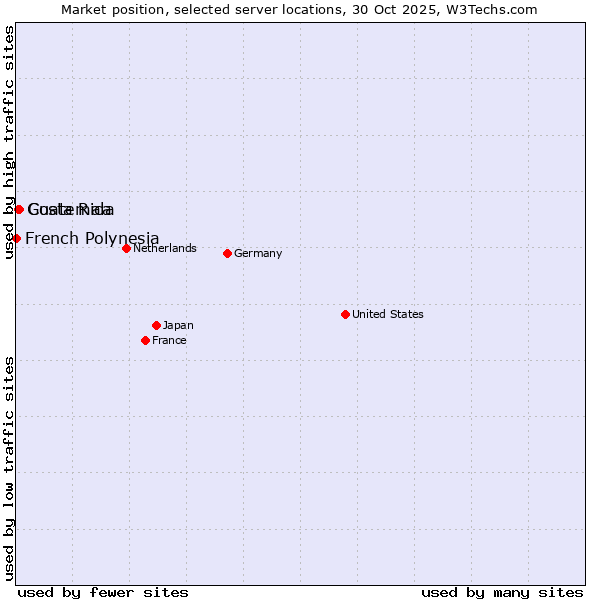This screenshot has width=600, height=600.
Task: Click the 'used by fewer sites' axis label
Action: pos(103,592)
